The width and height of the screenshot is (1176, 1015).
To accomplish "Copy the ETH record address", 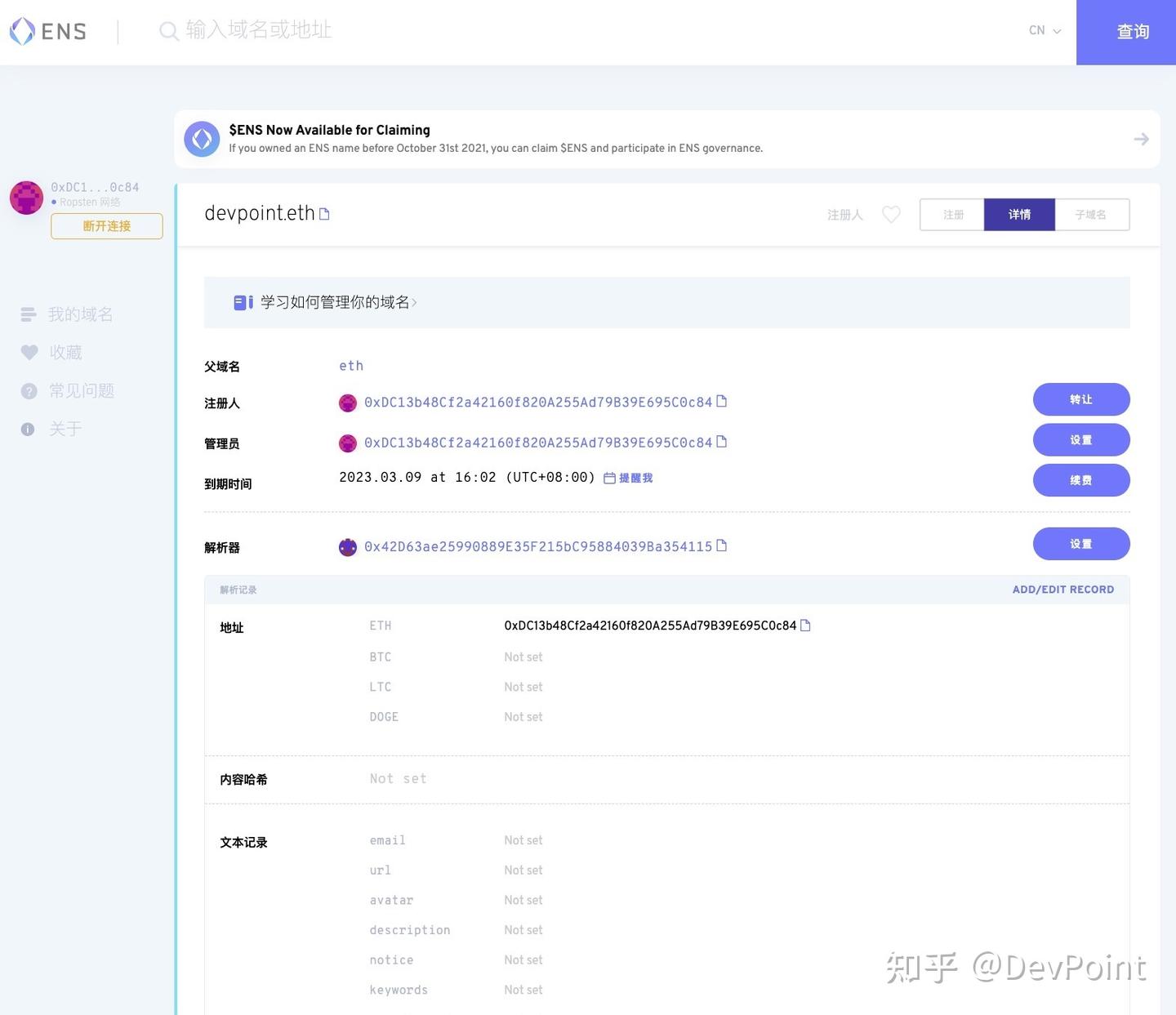I will 805,625.
